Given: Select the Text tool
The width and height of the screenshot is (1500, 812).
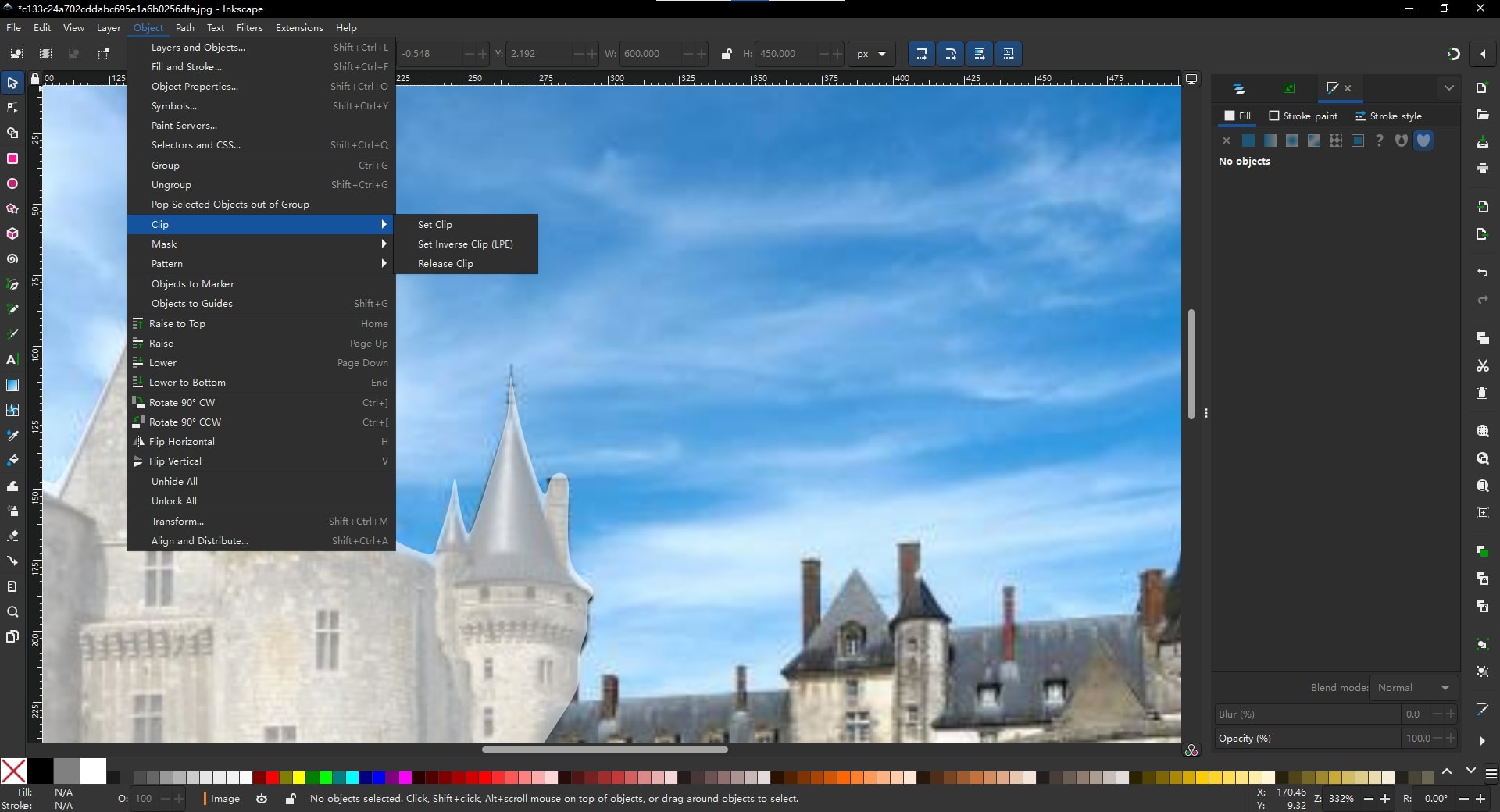Looking at the screenshot, I should tap(12, 360).
